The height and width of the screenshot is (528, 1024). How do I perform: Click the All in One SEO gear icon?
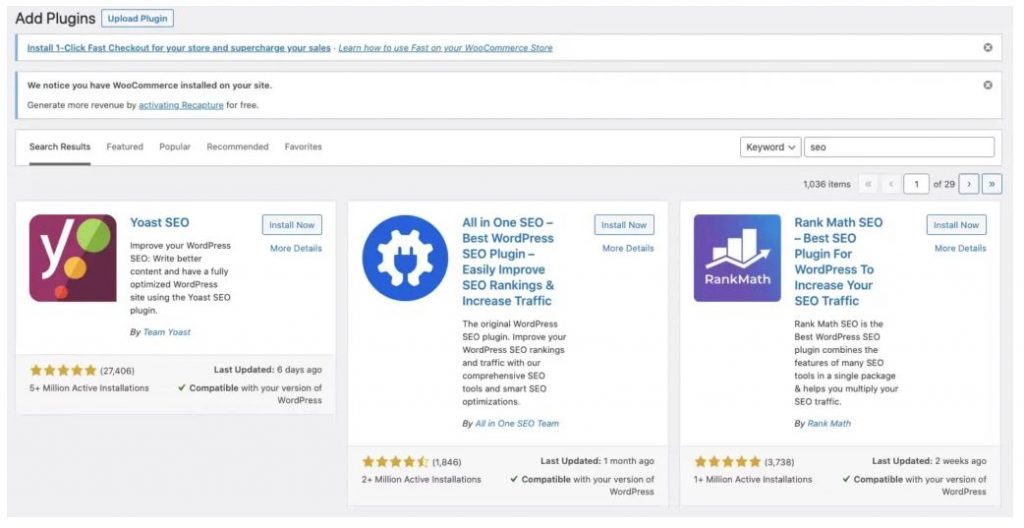point(405,258)
